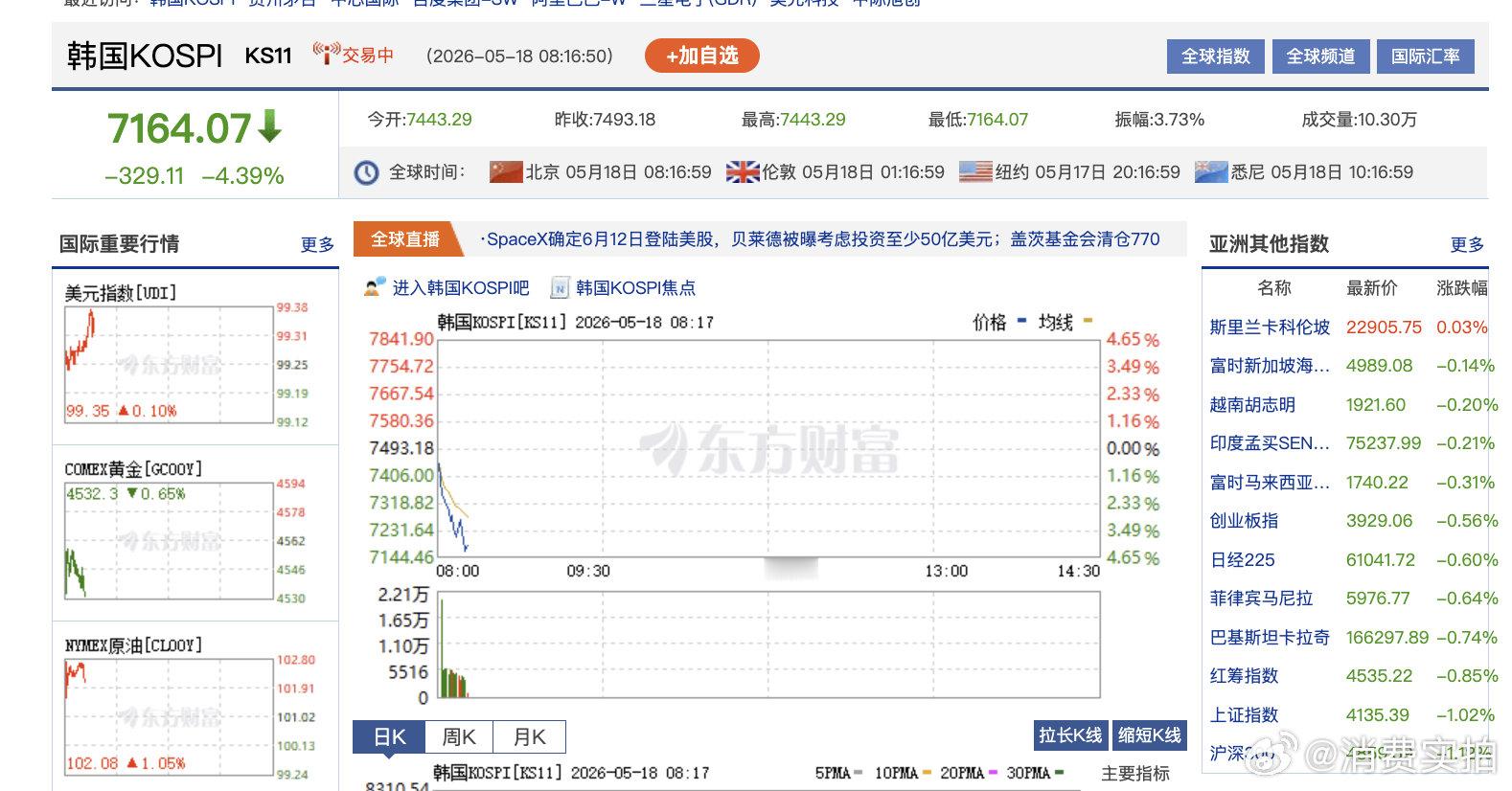Switch to the 日K tab
This screenshot has width=1512, height=791.
389,736
